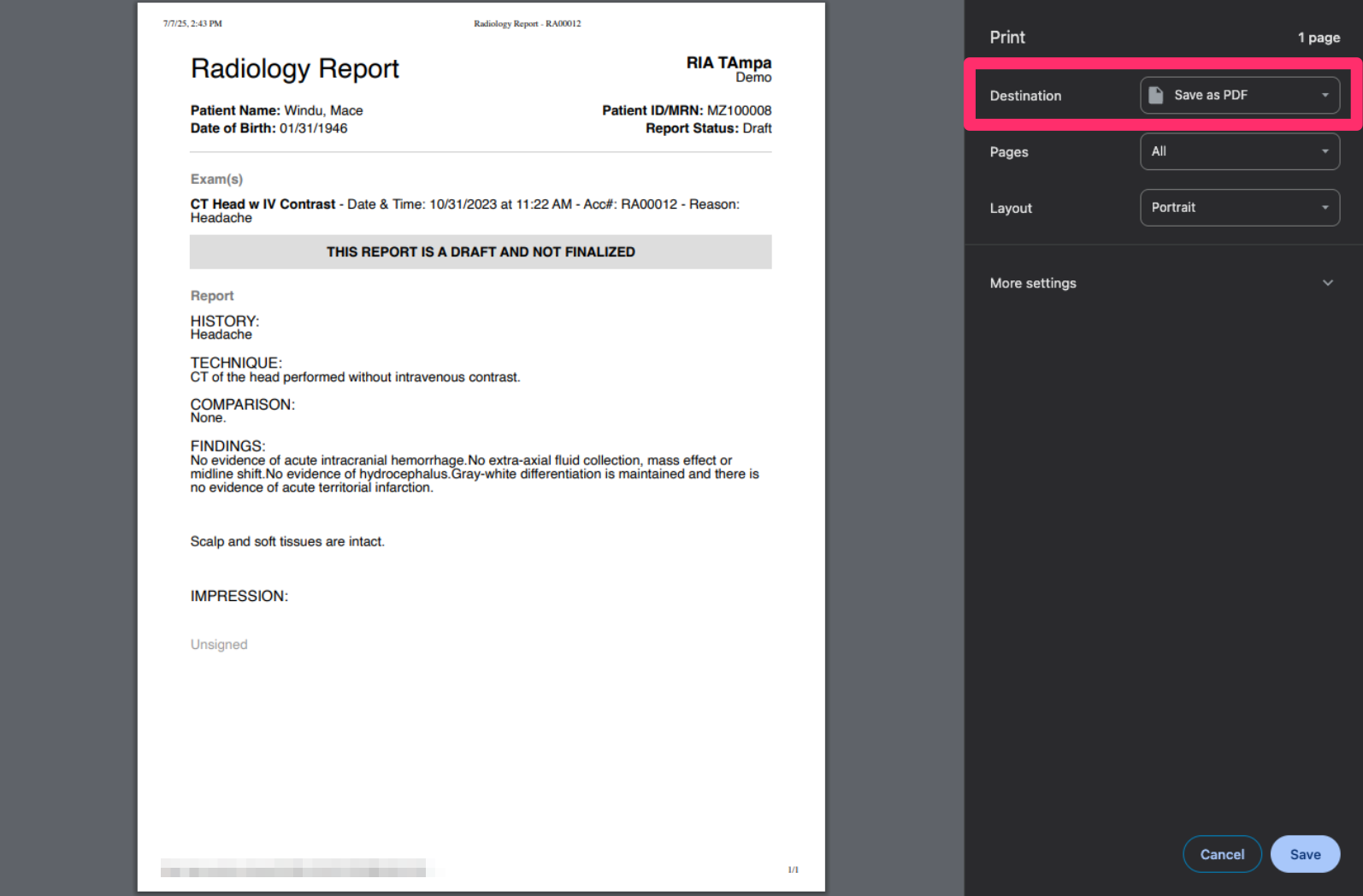Click the 'Unsigned' text in preview
1363x896 pixels.
[219, 645]
